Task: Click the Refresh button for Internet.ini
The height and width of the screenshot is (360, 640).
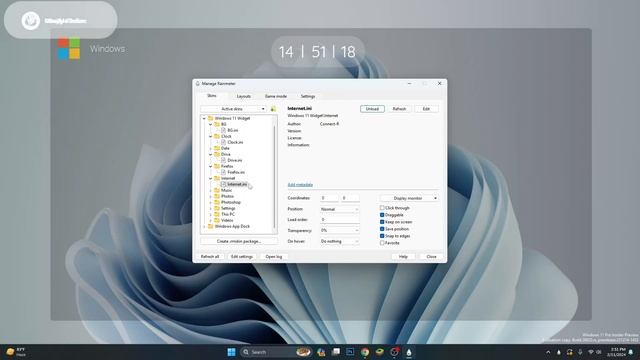Action: (399, 109)
